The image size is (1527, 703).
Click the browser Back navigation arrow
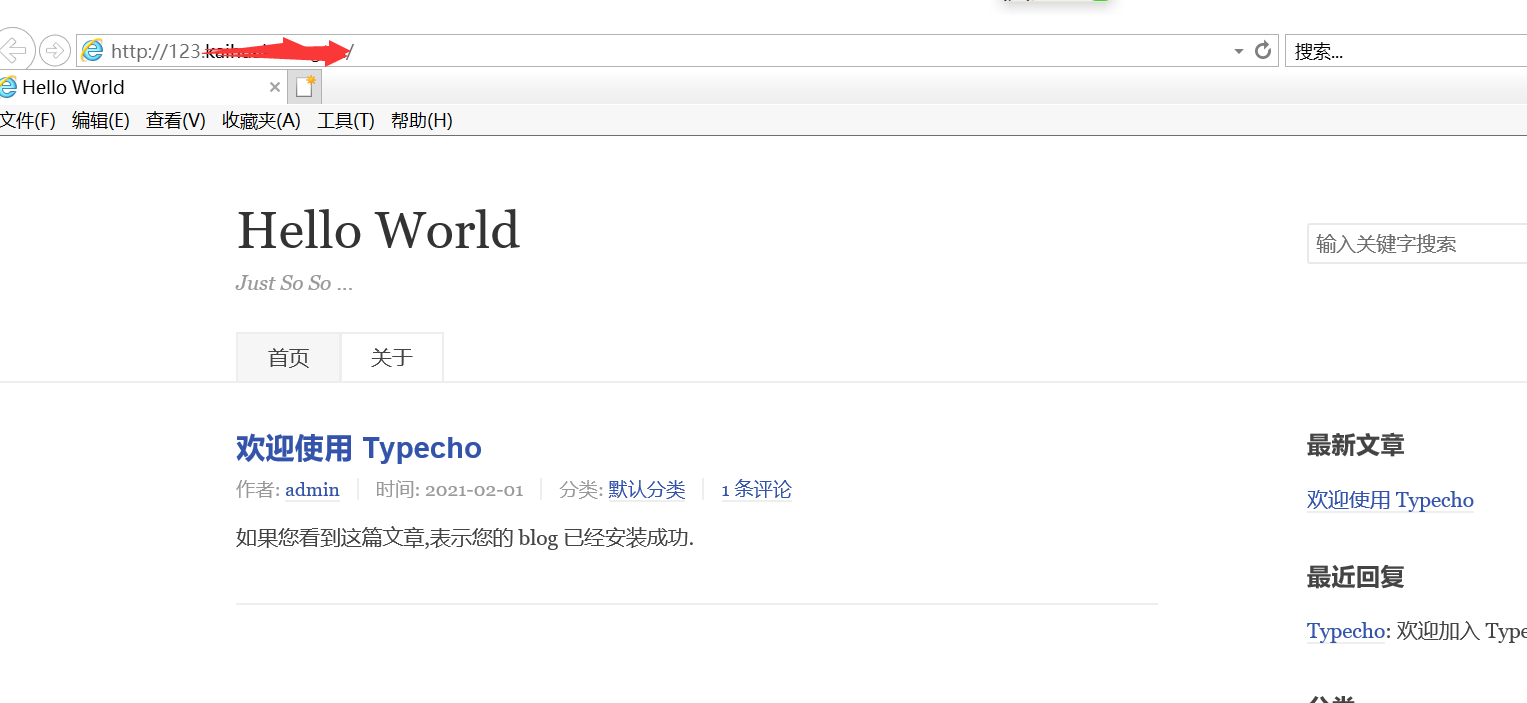16,49
